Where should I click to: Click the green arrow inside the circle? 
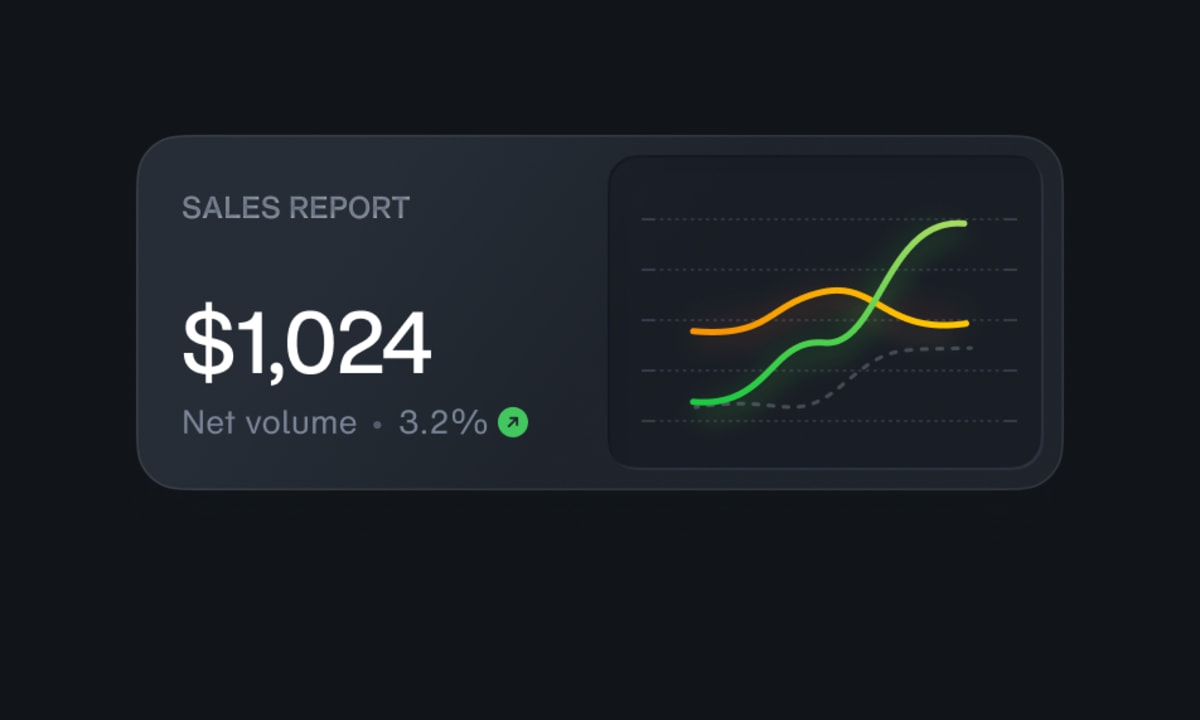point(512,423)
